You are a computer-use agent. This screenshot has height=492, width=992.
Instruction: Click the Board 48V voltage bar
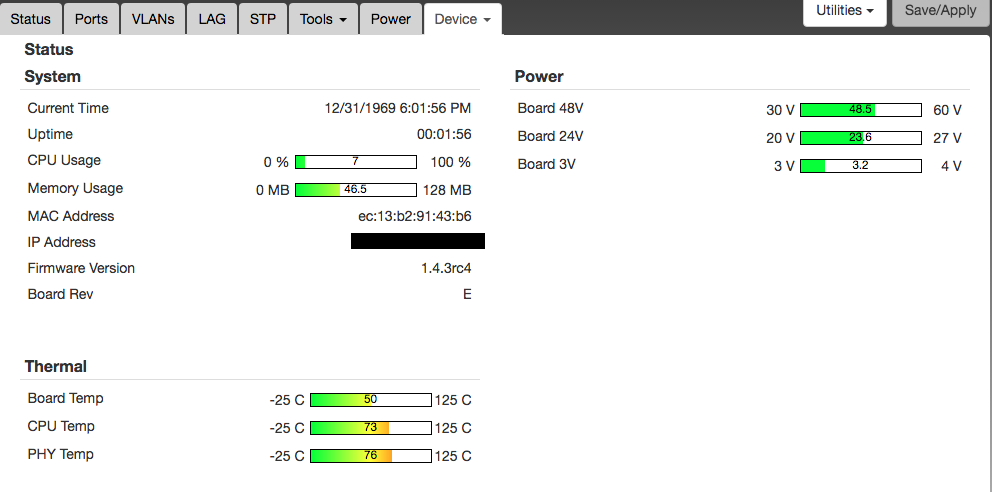click(860, 110)
